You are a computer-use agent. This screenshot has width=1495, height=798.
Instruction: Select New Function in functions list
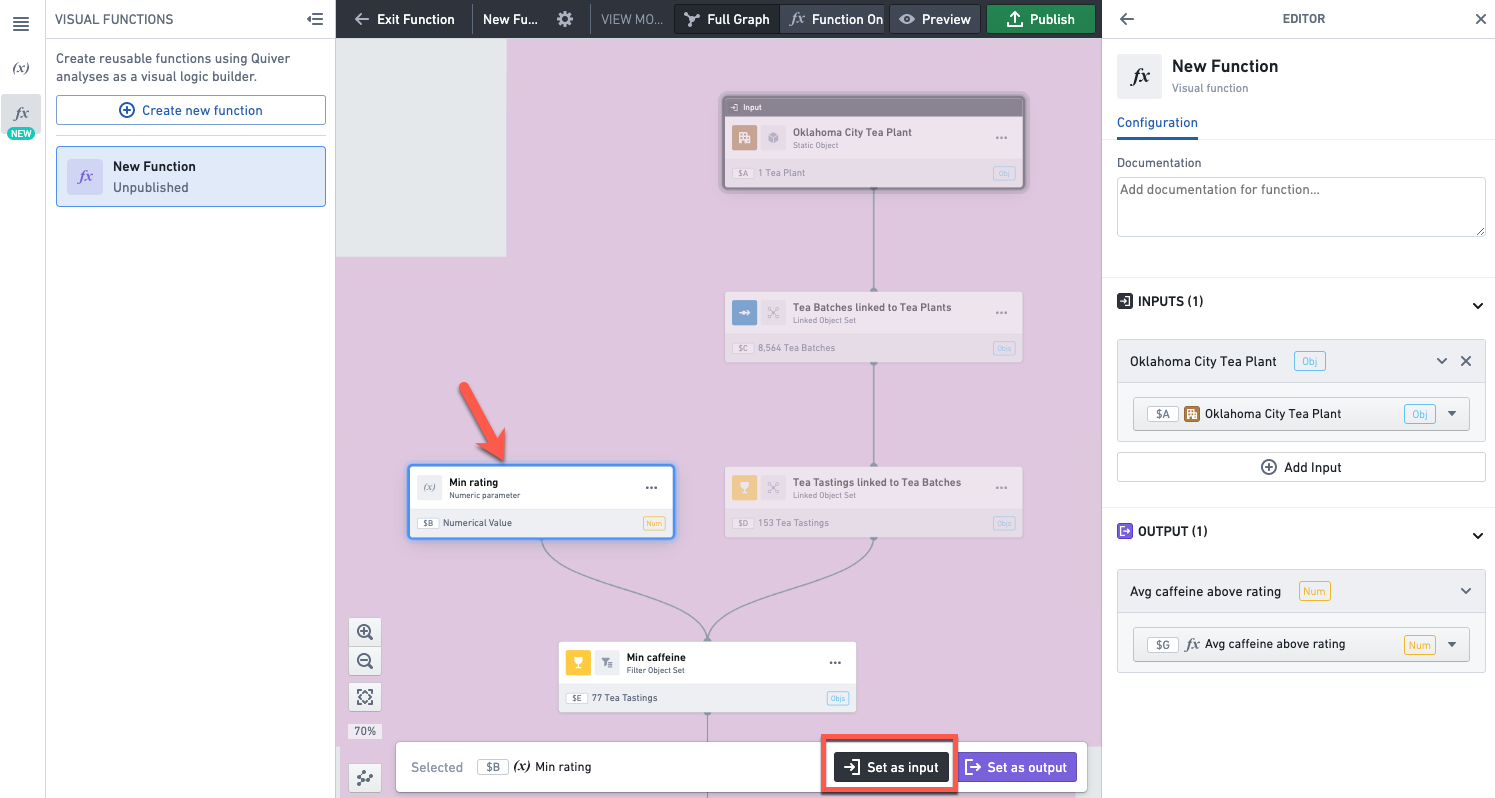(191, 177)
